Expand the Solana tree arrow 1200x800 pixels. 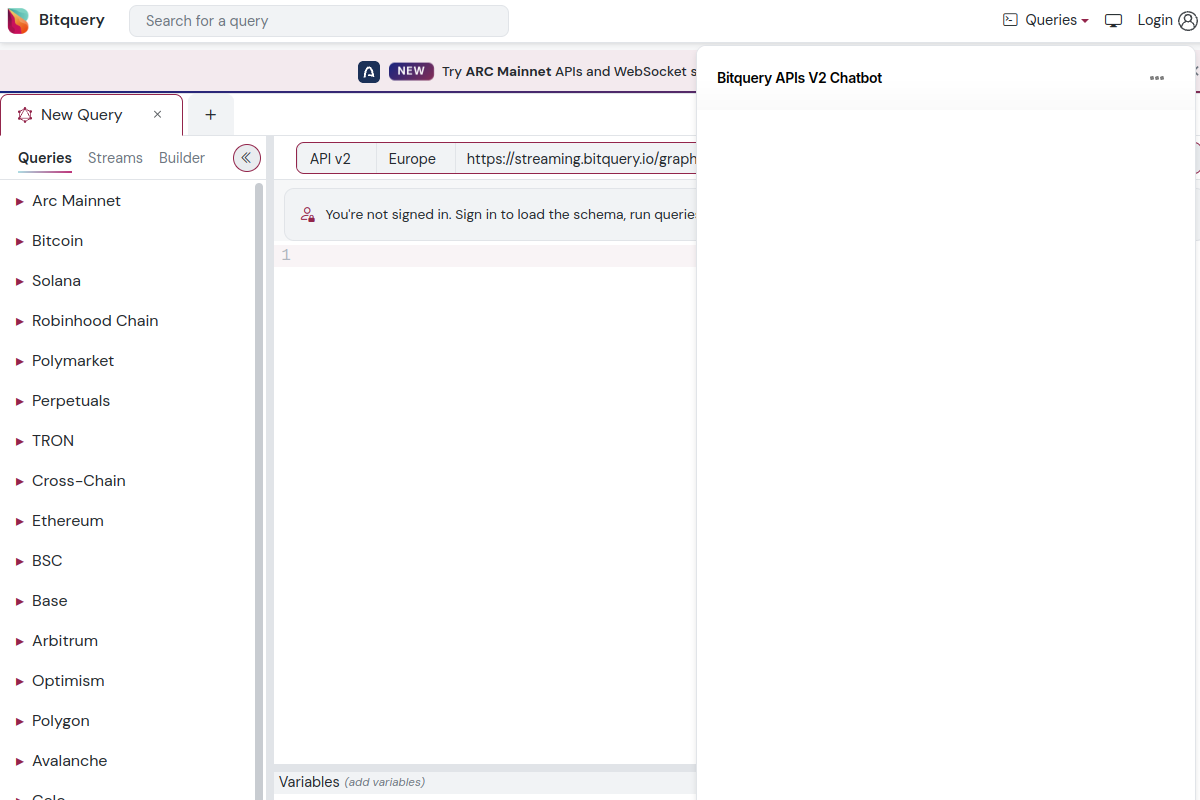pyautogui.click(x=19, y=281)
